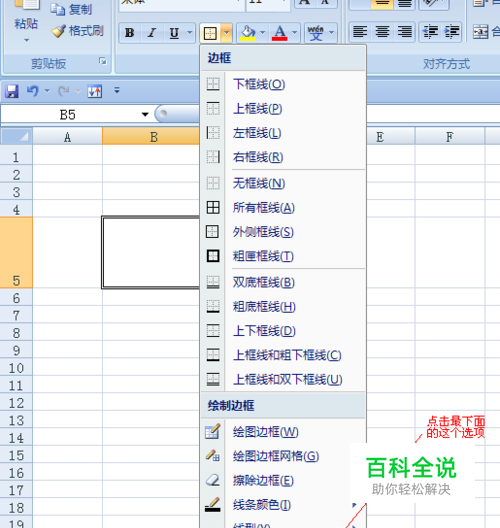Open the font color dropdown arrow
Image resolution: width=500 pixels, height=528 pixels.
click(x=295, y=33)
